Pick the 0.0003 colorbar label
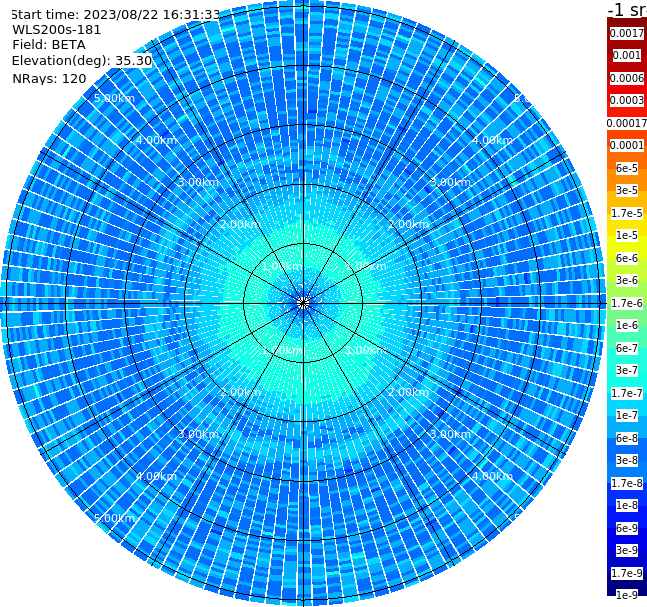 [627, 101]
